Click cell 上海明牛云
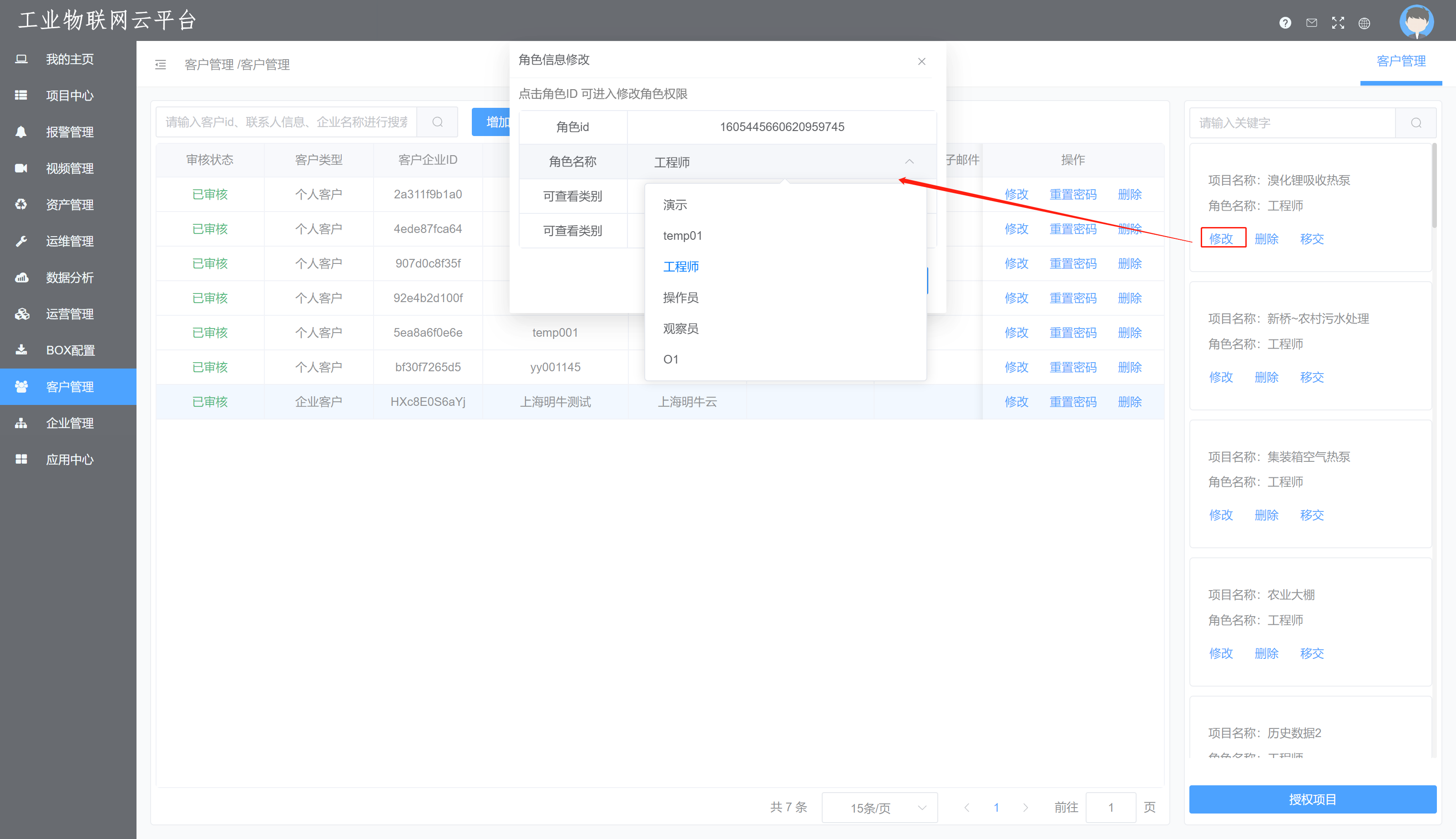Screen dimensions: 1456x839 pos(688,402)
